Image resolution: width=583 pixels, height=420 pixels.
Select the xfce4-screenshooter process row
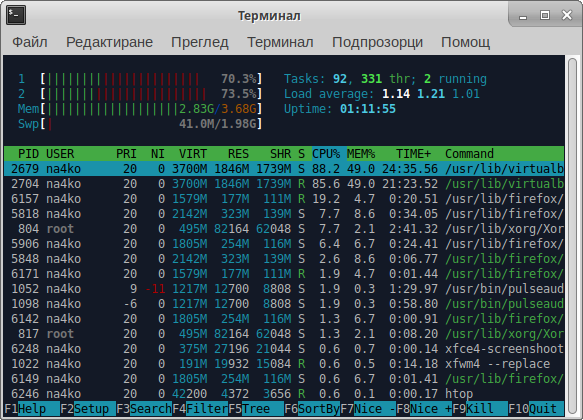(284, 349)
